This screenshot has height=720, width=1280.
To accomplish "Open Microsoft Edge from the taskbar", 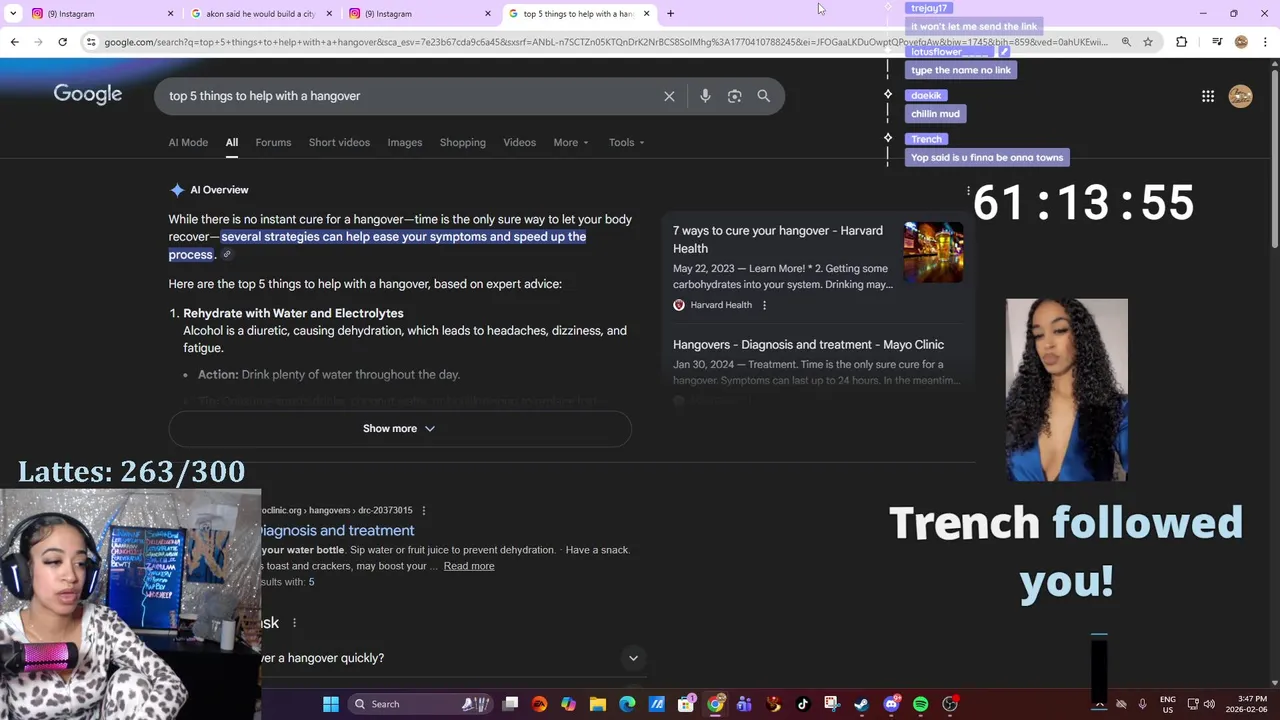I will [627, 704].
